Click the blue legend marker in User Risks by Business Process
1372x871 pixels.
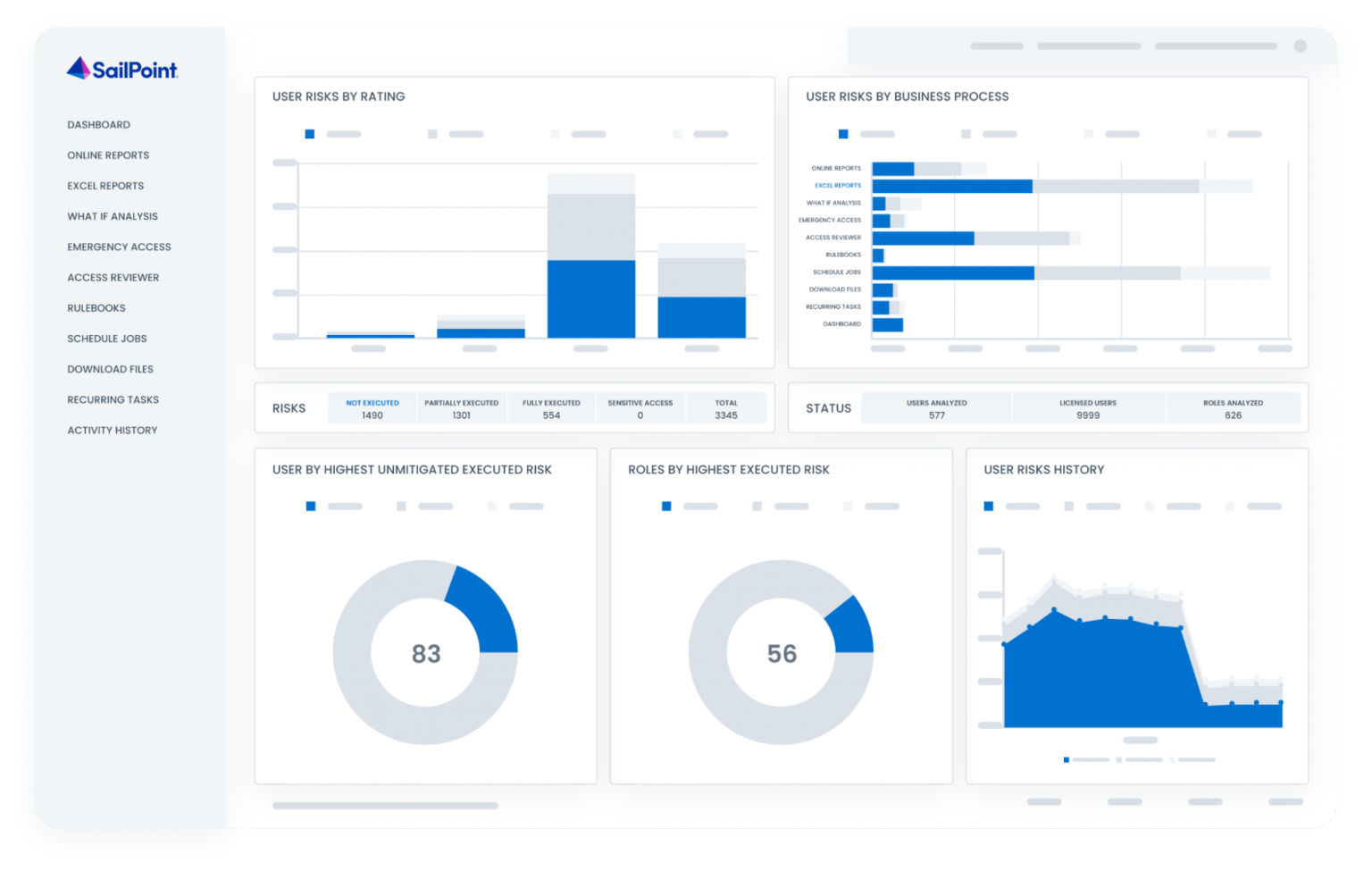(x=842, y=133)
